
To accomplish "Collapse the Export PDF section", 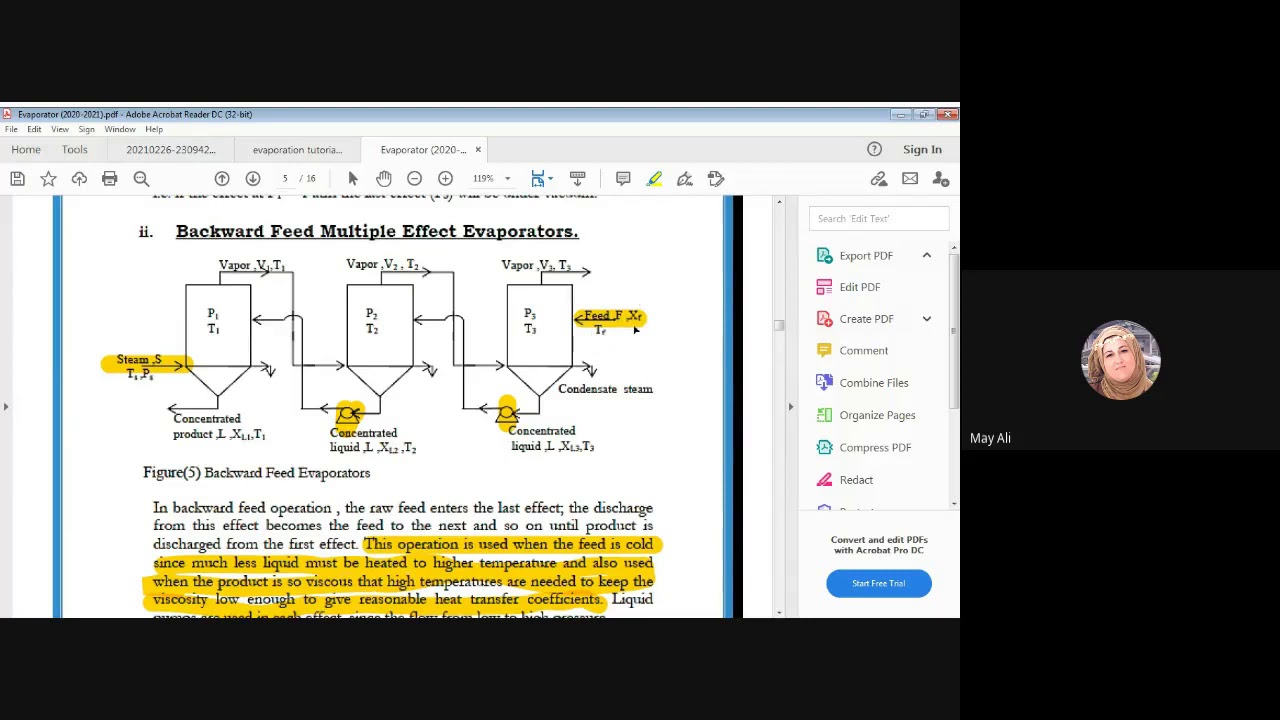I will 927,256.
